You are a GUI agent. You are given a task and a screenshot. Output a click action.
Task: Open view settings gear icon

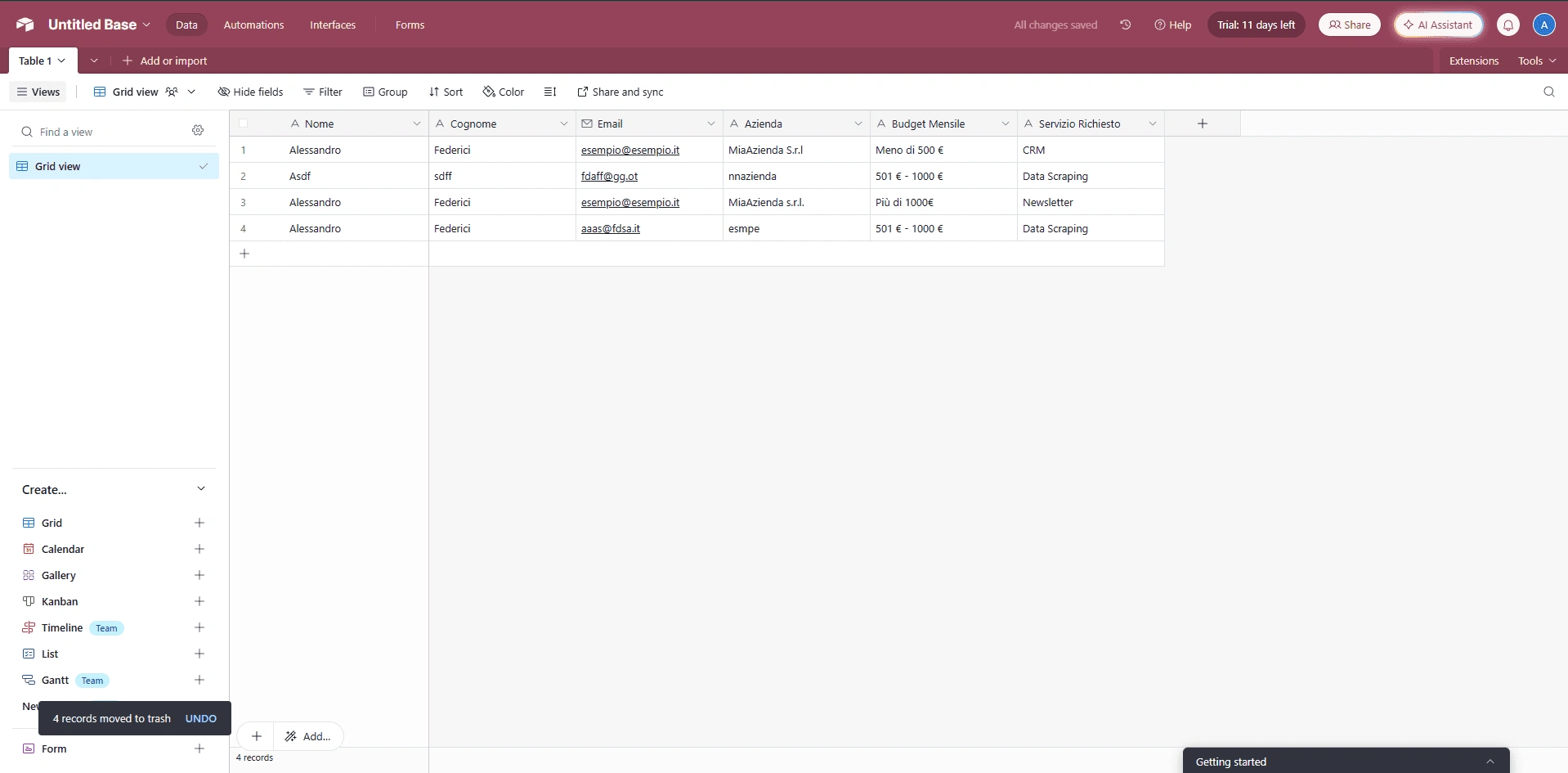[198, 130]
